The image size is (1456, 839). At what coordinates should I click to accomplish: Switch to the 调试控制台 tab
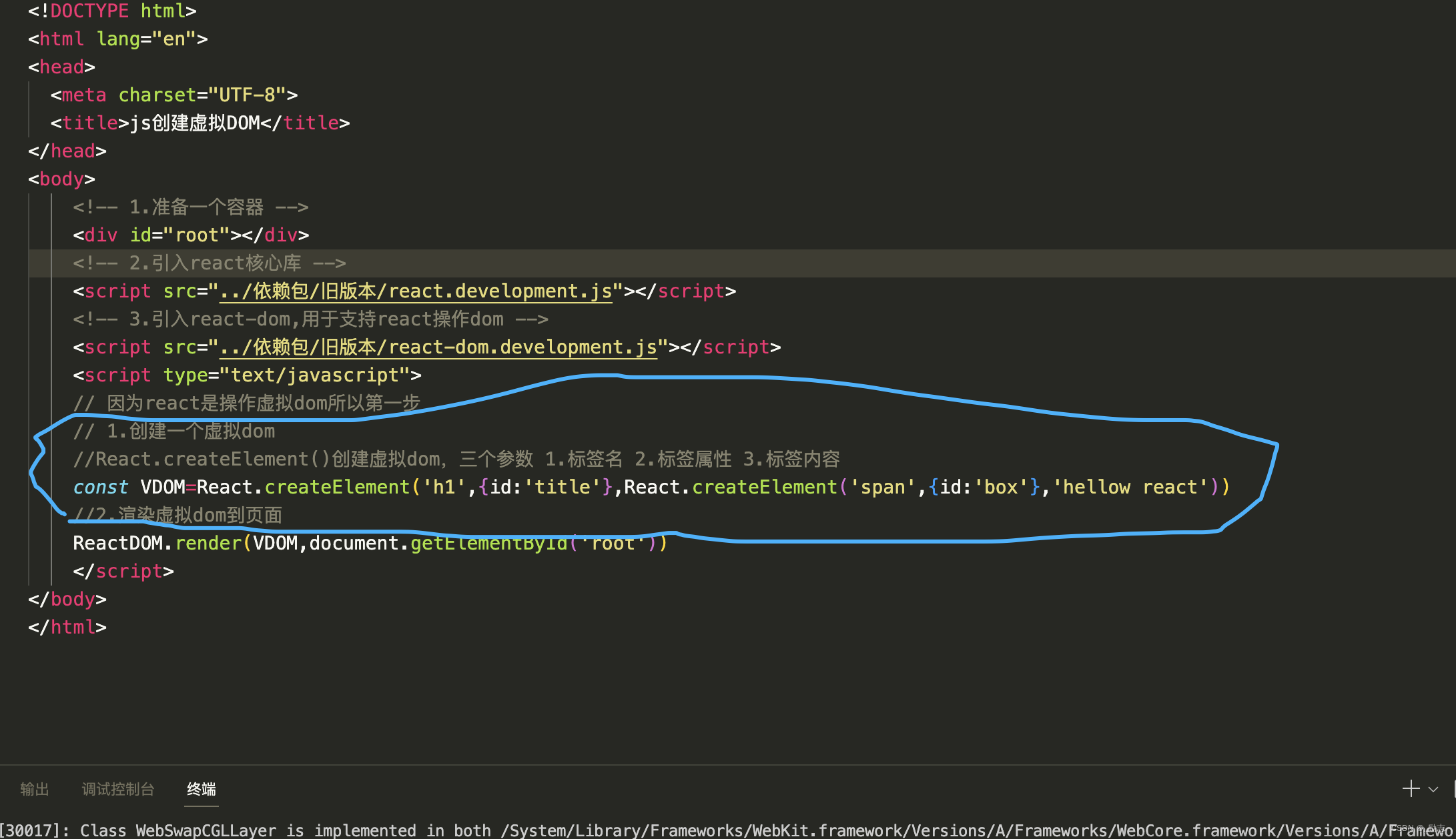click(x=118, y=789)
